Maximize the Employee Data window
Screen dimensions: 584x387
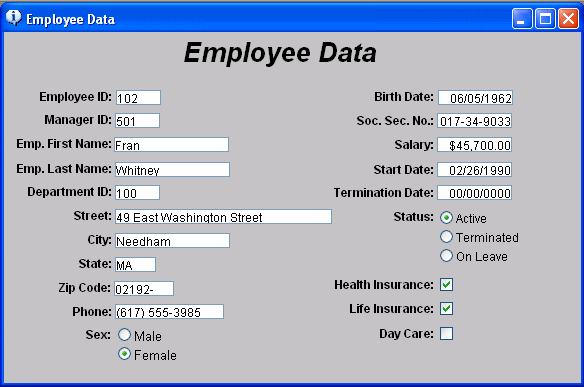click(545, 18)
